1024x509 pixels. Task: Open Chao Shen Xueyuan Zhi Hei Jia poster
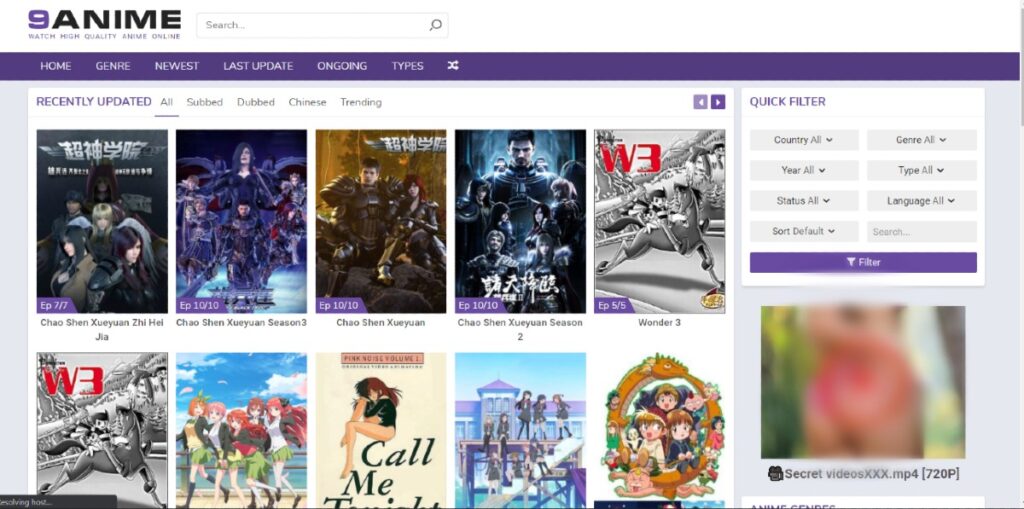(x=102, y=221)
